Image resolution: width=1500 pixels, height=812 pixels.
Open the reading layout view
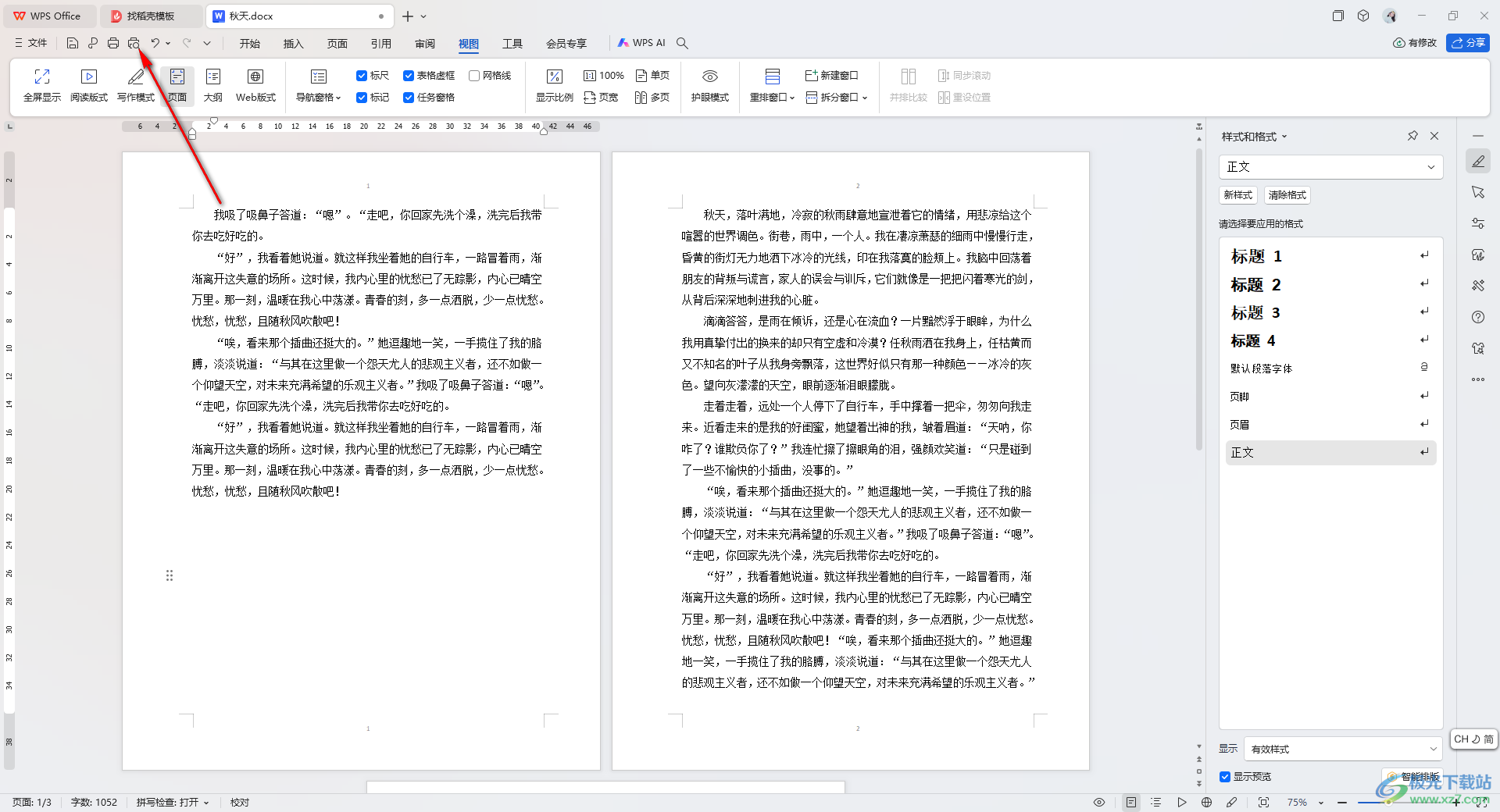(x=89, y=85)
